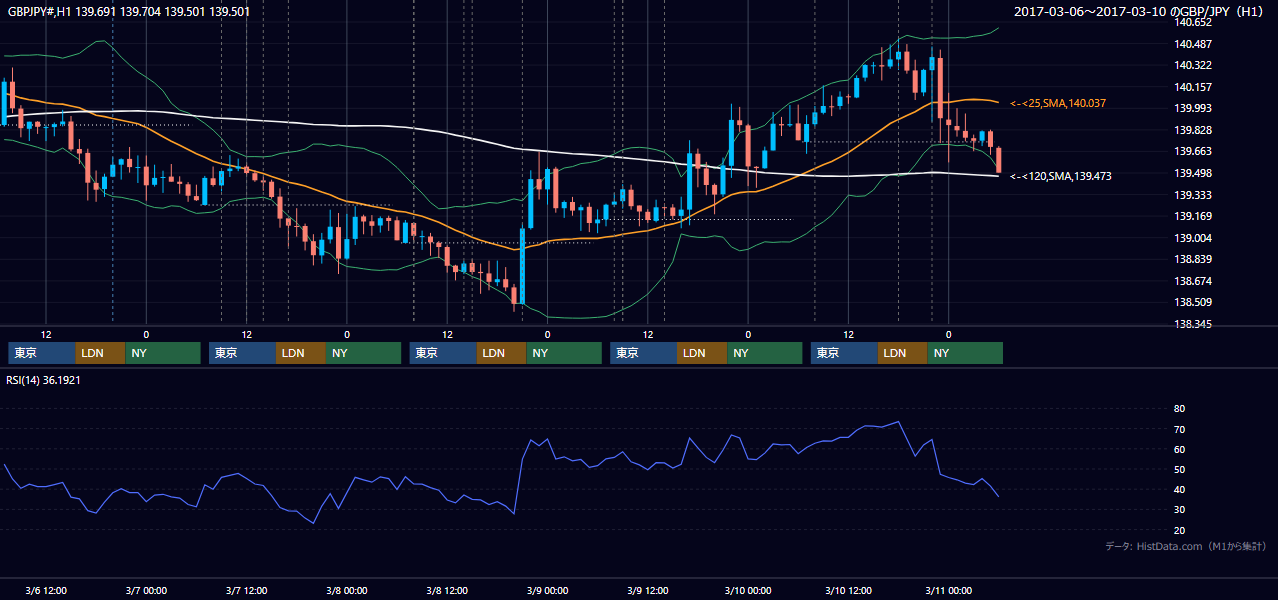This screenshot has width=1278, height=600.
Task: Click RSI scale value 20
Action: 1179,530
